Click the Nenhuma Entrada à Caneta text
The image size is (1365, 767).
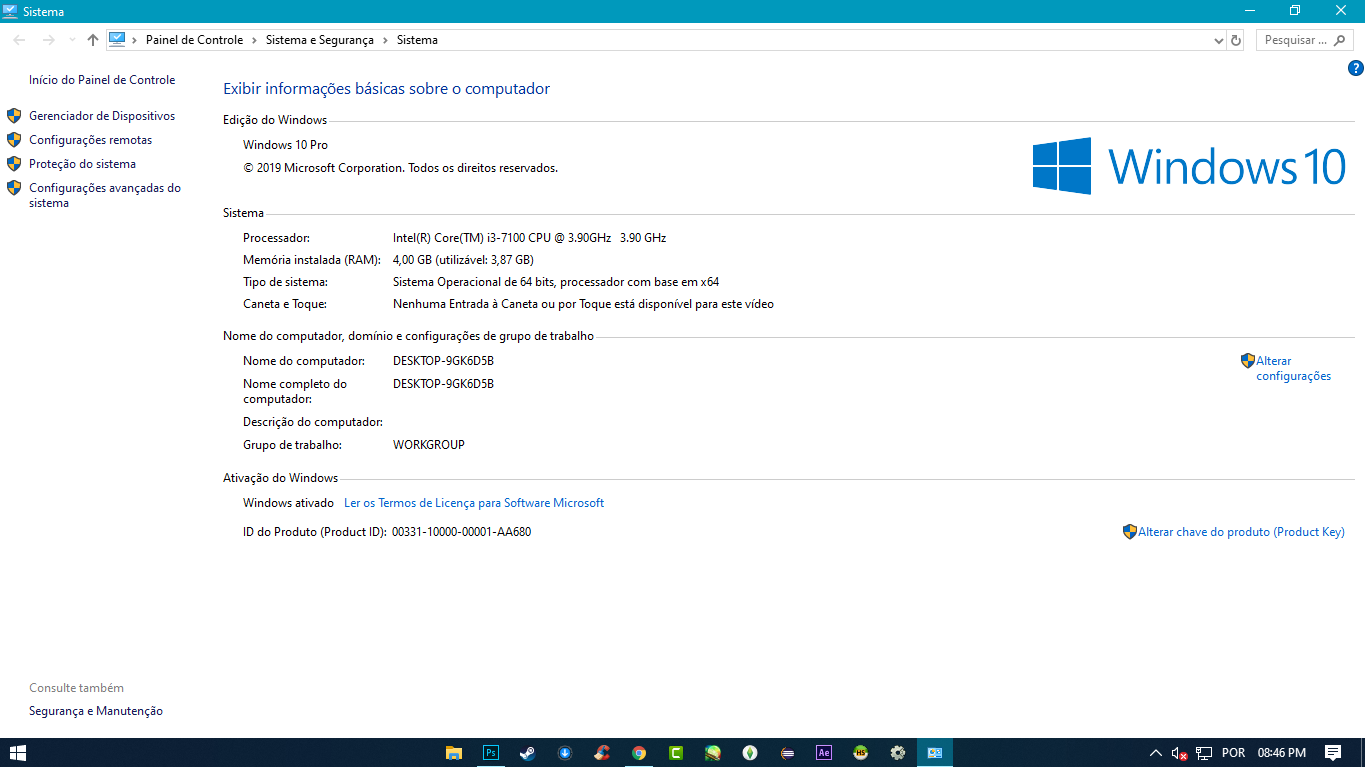(x=583, y=304)
